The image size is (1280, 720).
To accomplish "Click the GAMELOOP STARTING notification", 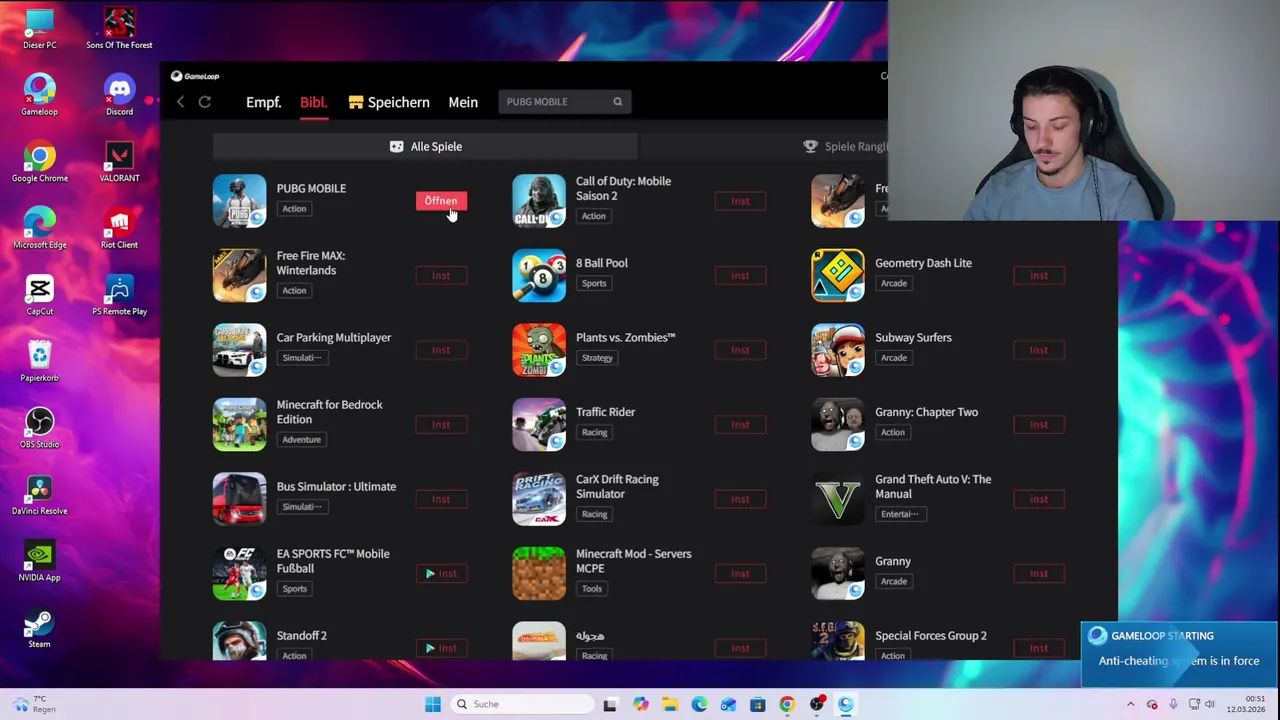I will [1179, 655].
